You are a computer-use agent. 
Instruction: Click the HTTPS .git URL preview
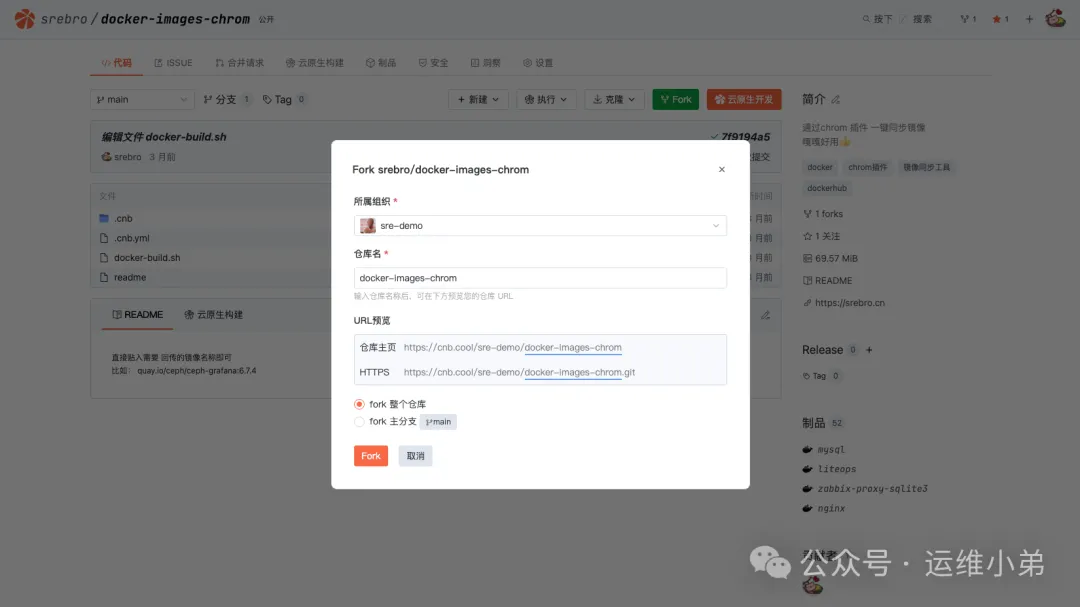tap(519, 372)
